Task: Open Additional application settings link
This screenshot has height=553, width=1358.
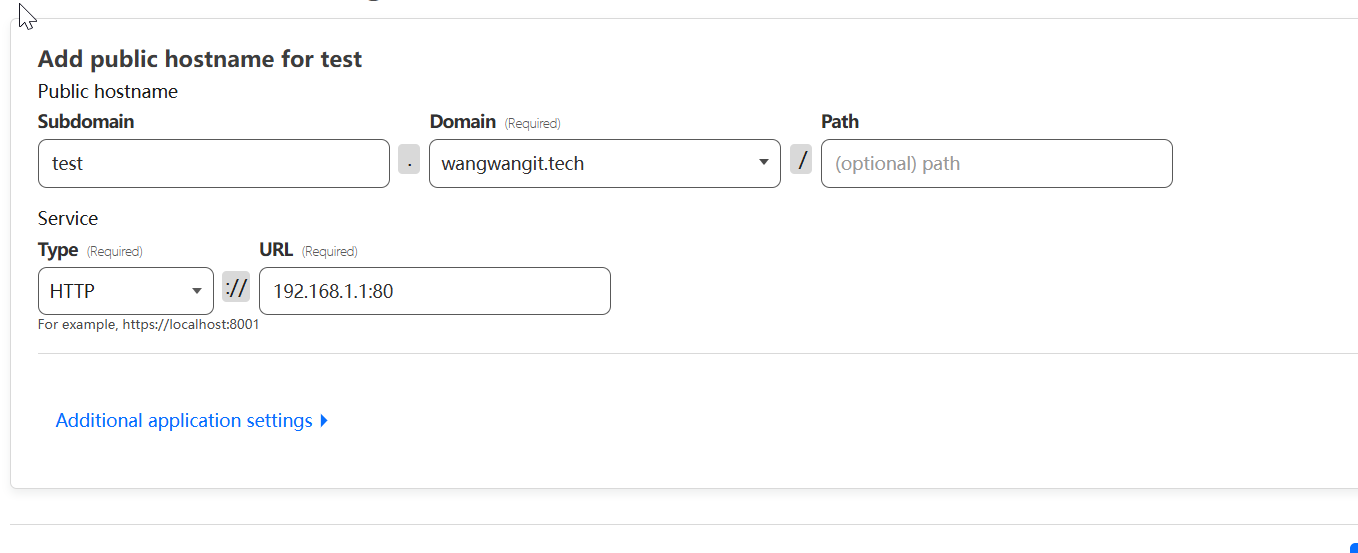Action: coord(184,421)
